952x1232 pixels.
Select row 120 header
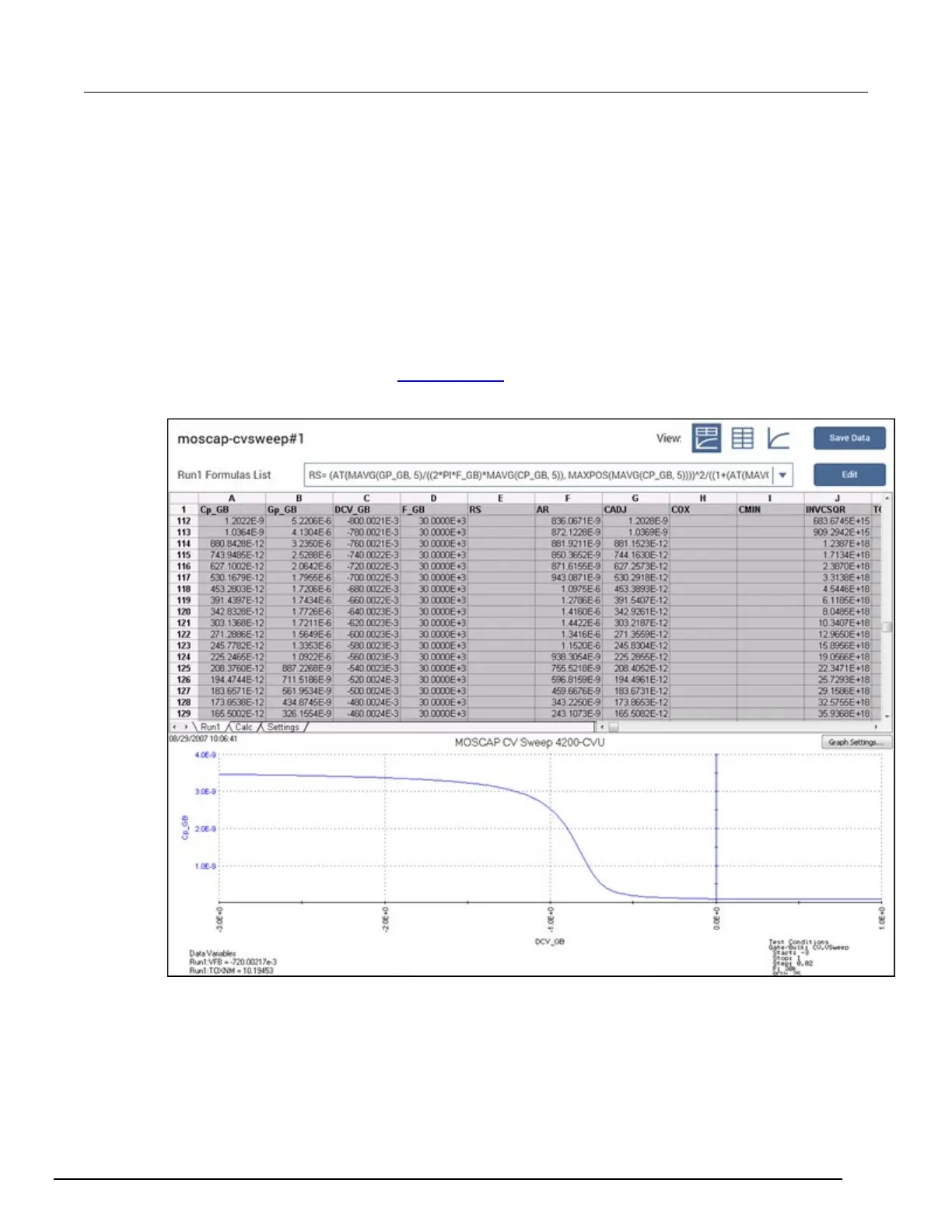(x=184, y=612)
